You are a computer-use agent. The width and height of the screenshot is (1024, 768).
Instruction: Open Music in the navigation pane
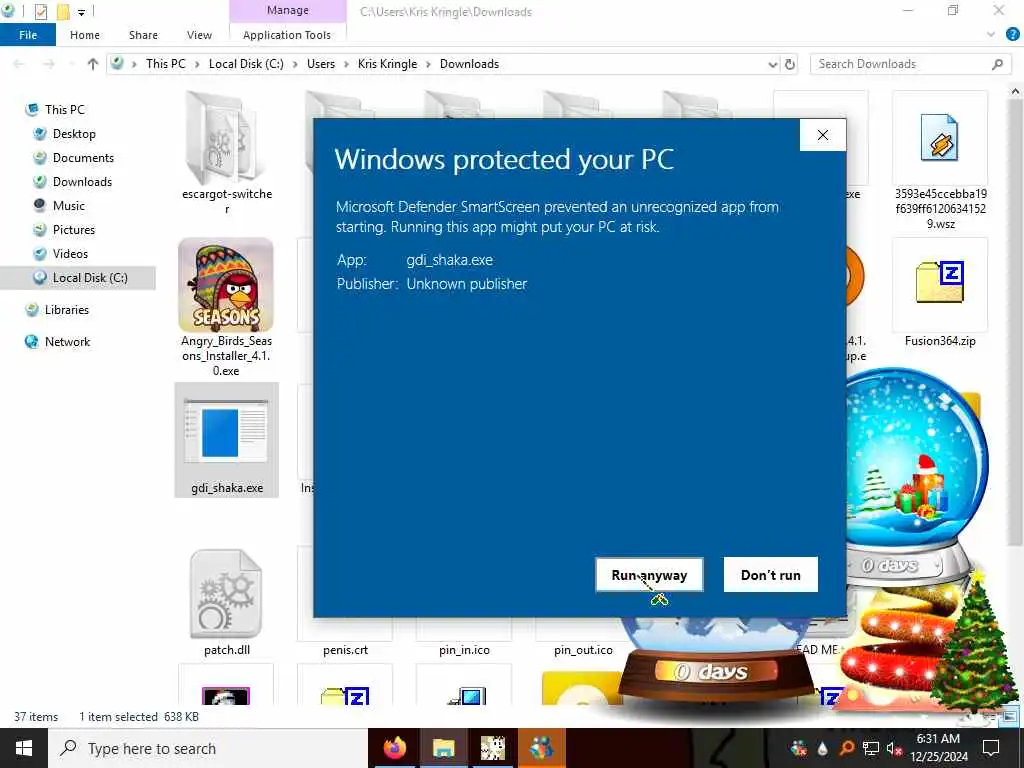(69, 206)
